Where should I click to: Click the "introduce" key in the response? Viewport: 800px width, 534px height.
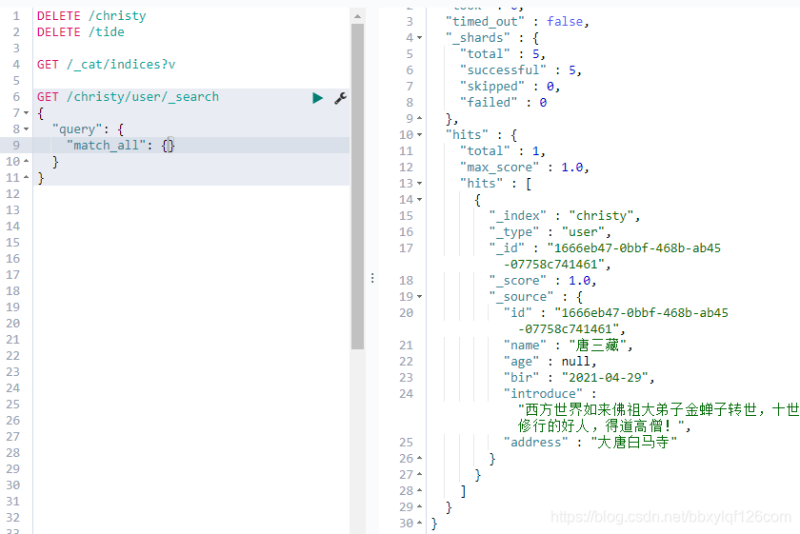[x=543, y=394]
